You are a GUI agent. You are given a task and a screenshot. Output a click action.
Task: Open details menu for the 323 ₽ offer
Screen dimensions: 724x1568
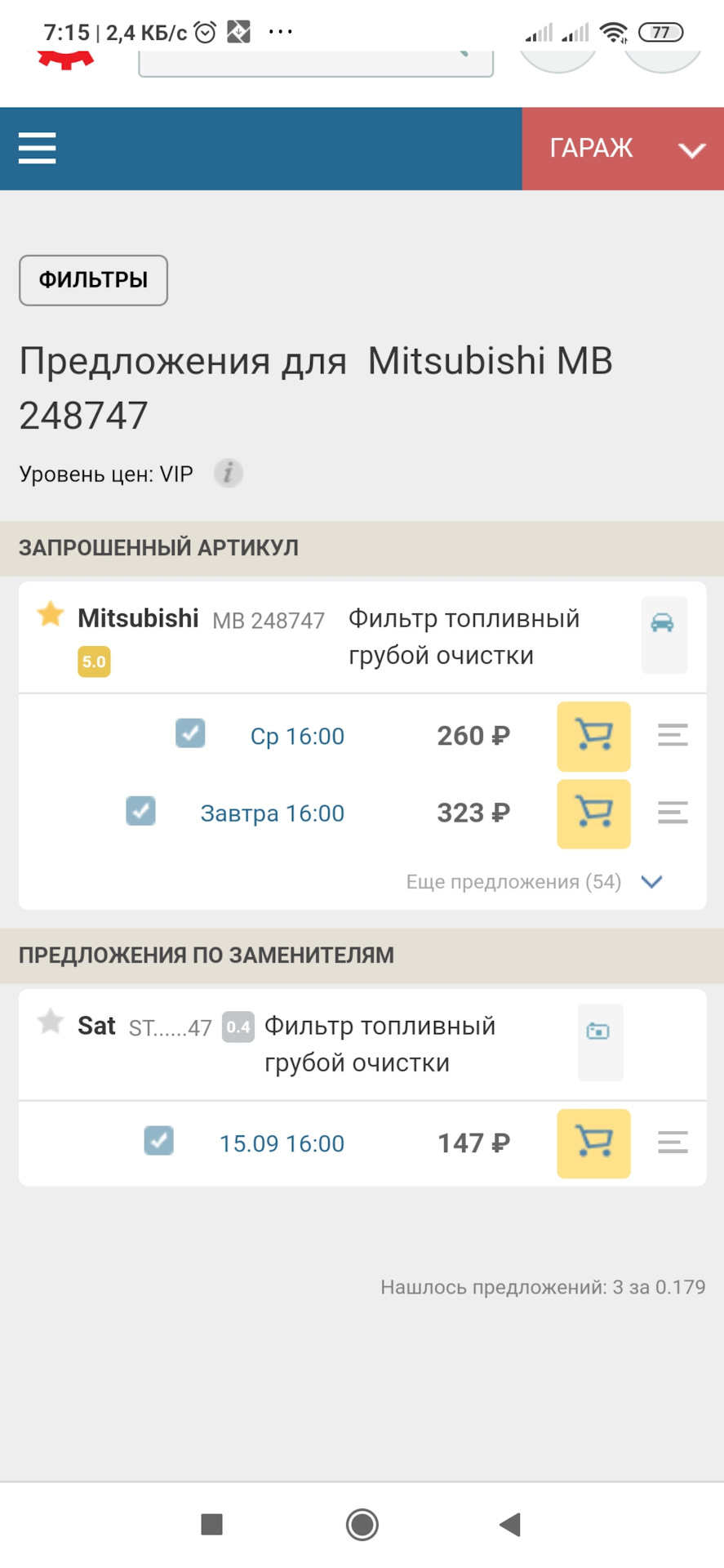pos(673,813)
